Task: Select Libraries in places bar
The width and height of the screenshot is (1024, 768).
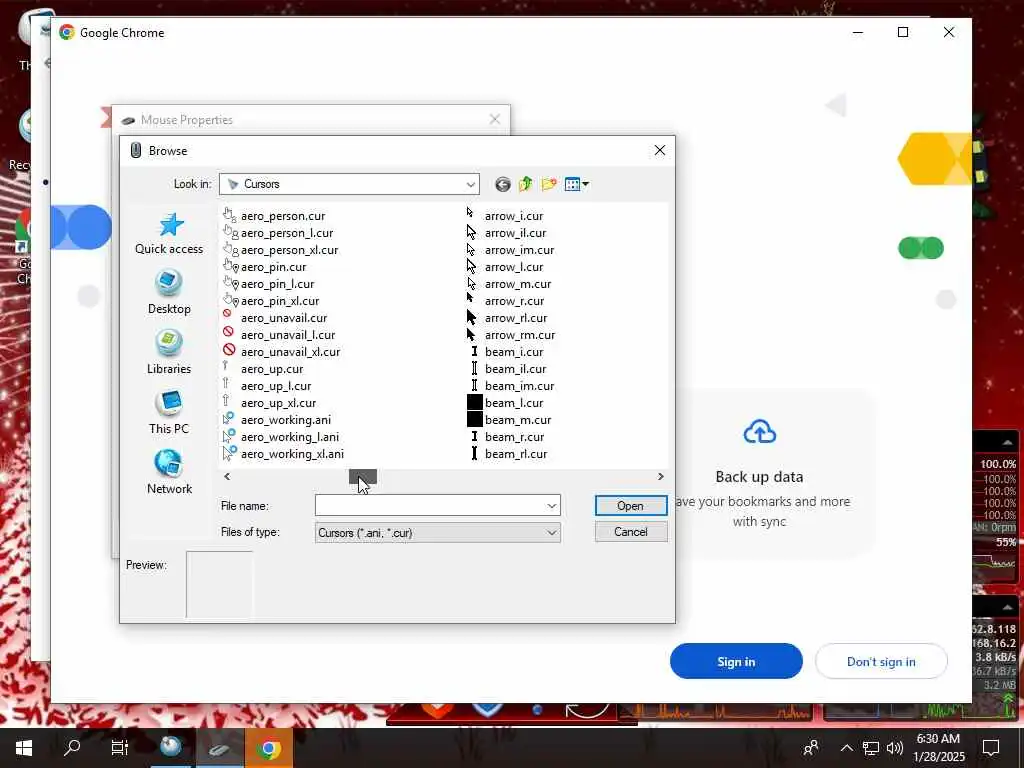Action: (169, 353)
